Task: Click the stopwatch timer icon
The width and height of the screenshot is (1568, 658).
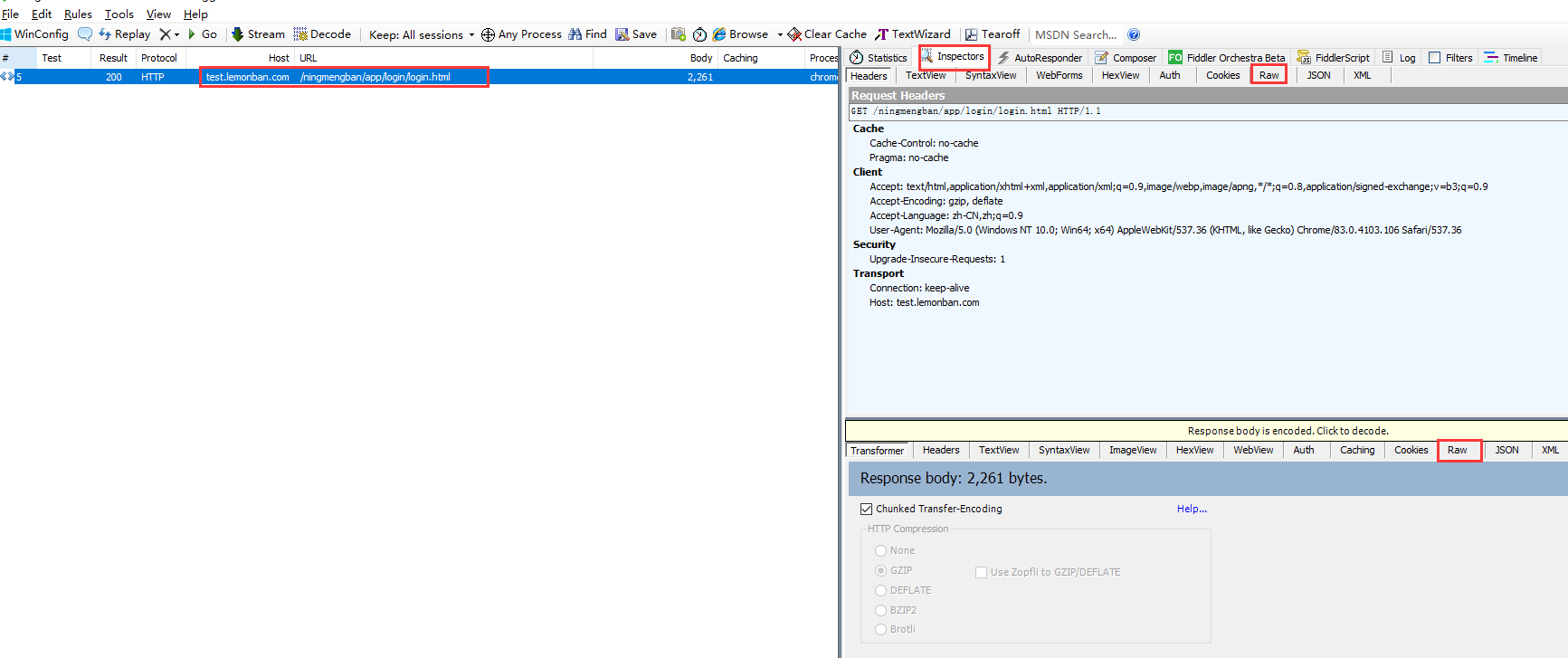Action: [699, 34]
